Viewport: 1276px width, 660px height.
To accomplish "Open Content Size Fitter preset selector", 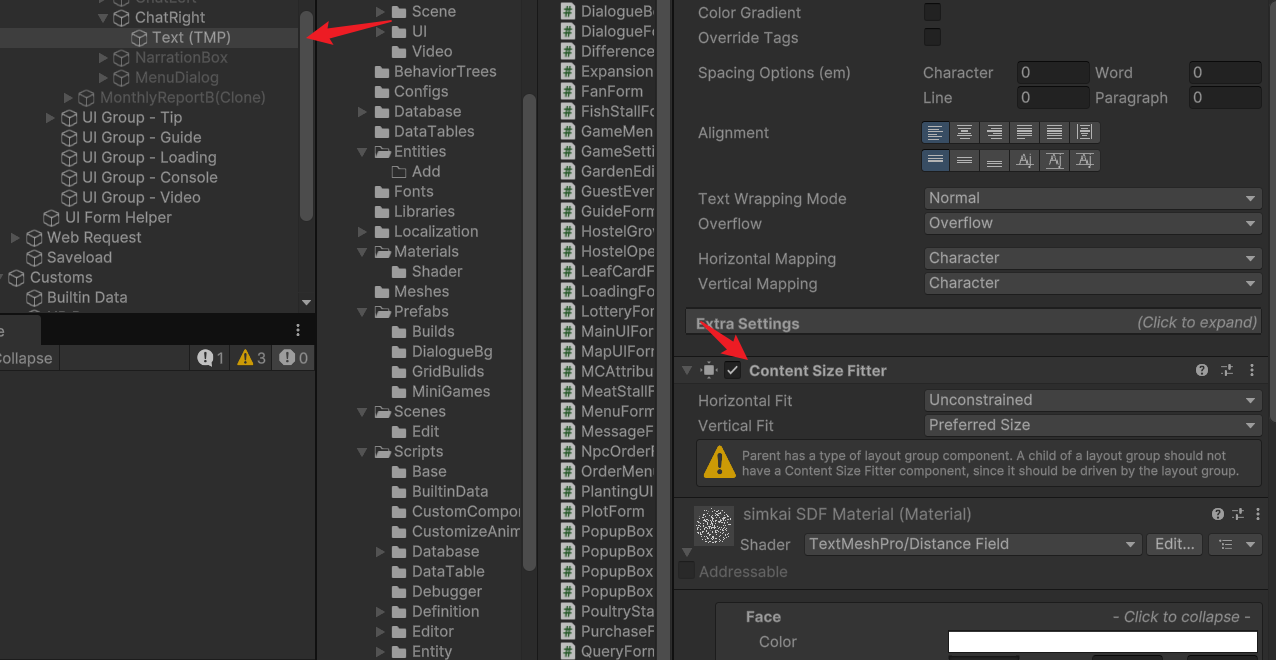I will click(1227, 370).
